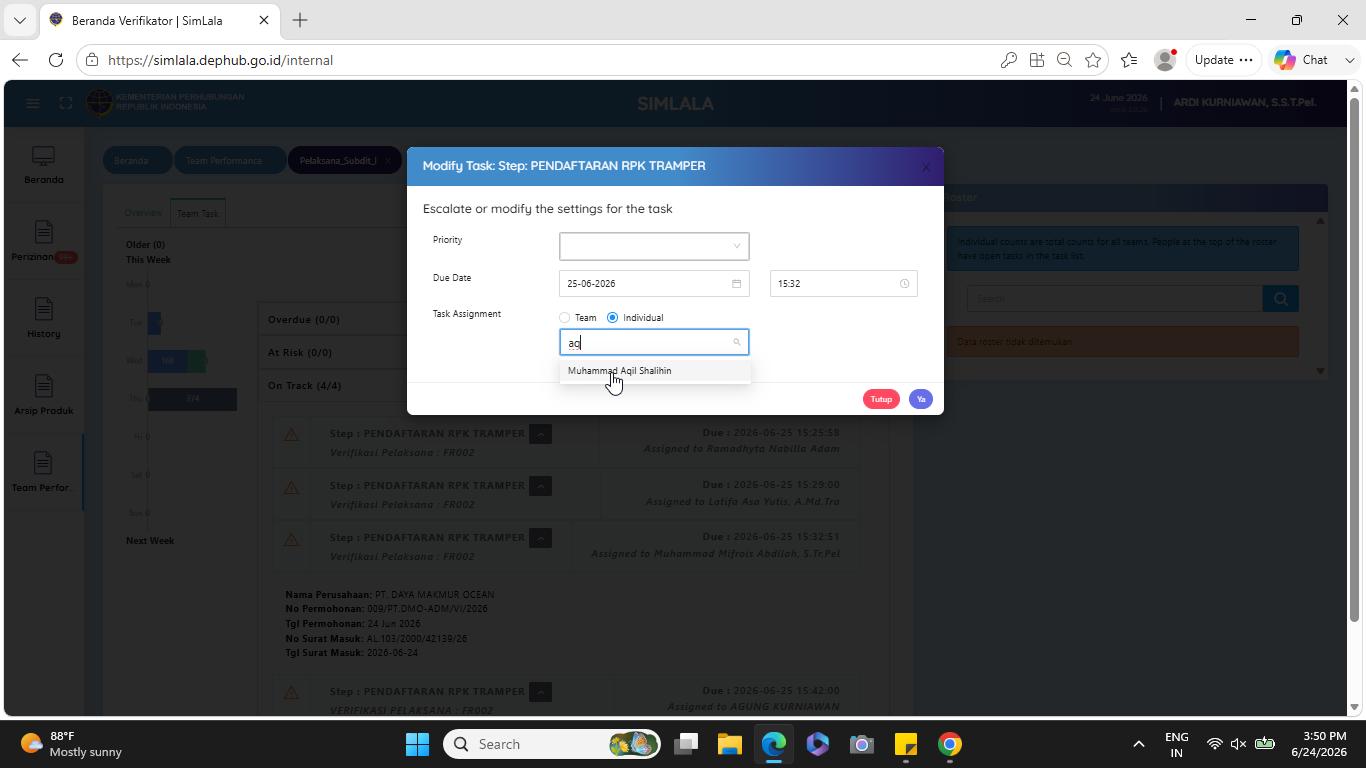Open Team Perfor. in the sidebar
This screenshot has width=1366, height=768.
(43, 474)
